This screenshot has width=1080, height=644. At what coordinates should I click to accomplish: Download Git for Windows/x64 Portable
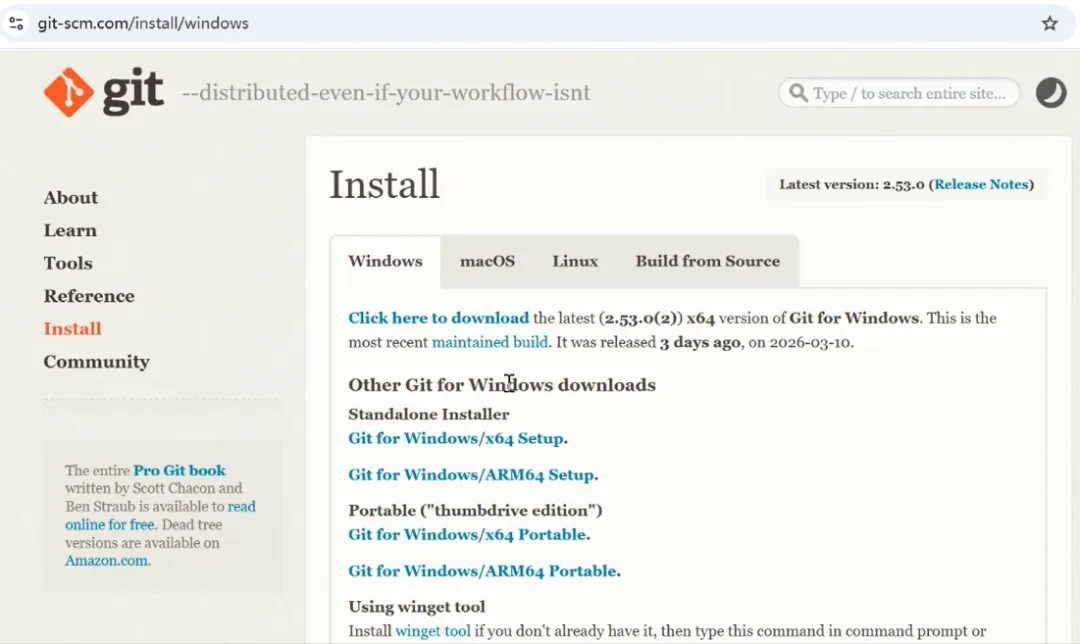468,534
